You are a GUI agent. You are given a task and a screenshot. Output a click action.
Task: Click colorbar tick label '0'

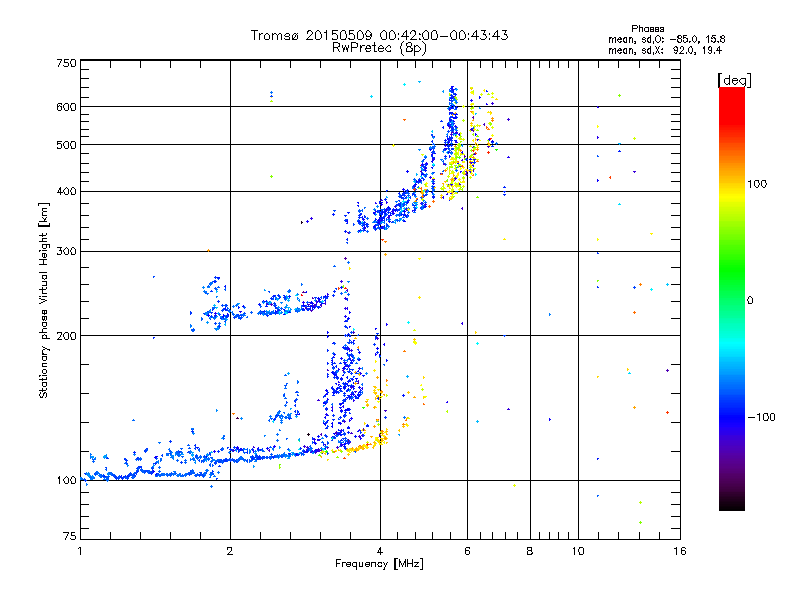(x=750, y=301)
